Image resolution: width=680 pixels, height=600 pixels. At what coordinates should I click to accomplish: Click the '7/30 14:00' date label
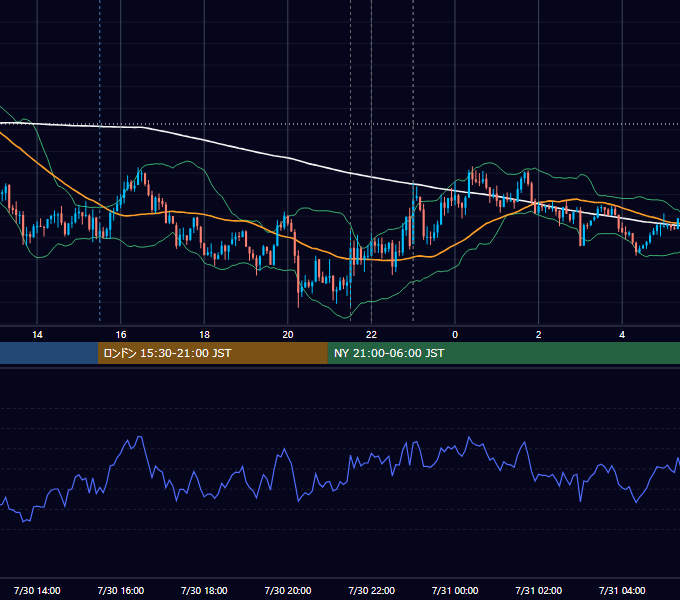pos(37,590)
